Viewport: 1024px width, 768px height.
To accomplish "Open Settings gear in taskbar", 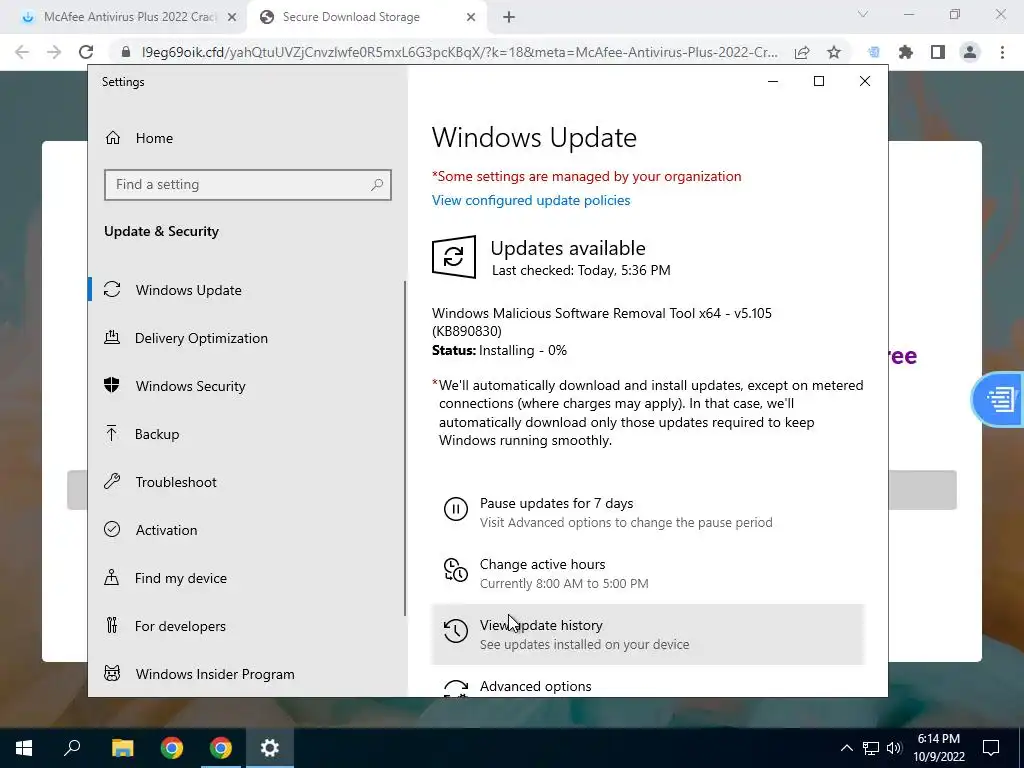I will (x=270, y=748).
